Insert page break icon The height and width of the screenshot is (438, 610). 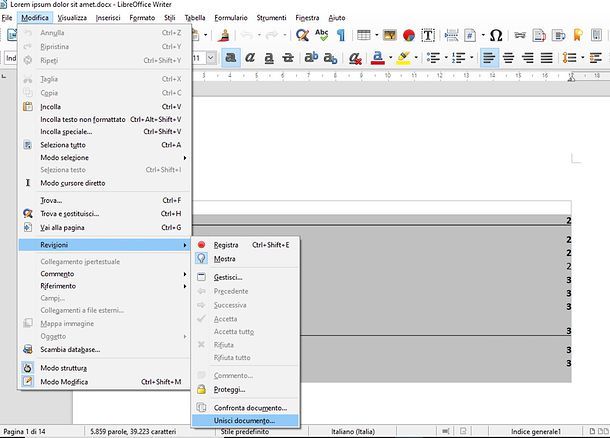(451, 35)
